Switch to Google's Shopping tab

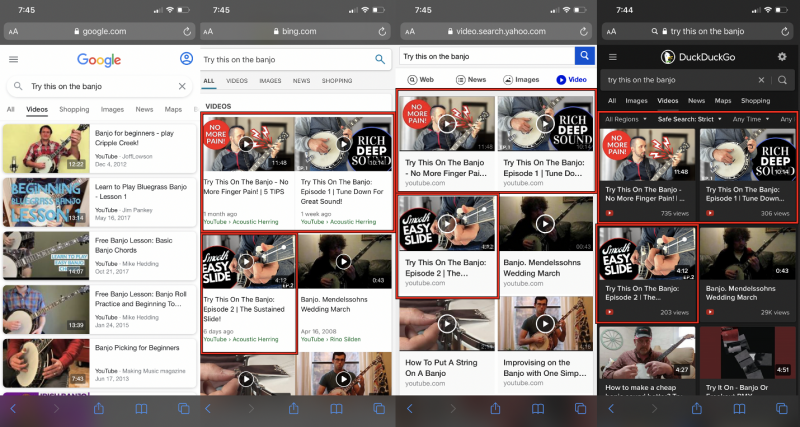[x=74, y=109]
